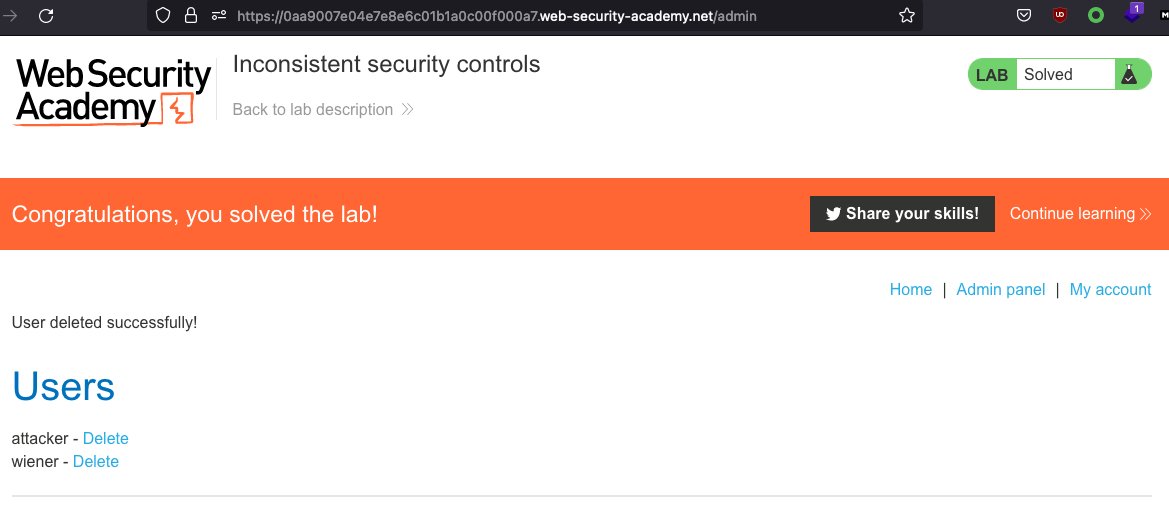The image size is (1169, 508).
Task: Bookmark this page with the star icon
Action: [907, 15]
